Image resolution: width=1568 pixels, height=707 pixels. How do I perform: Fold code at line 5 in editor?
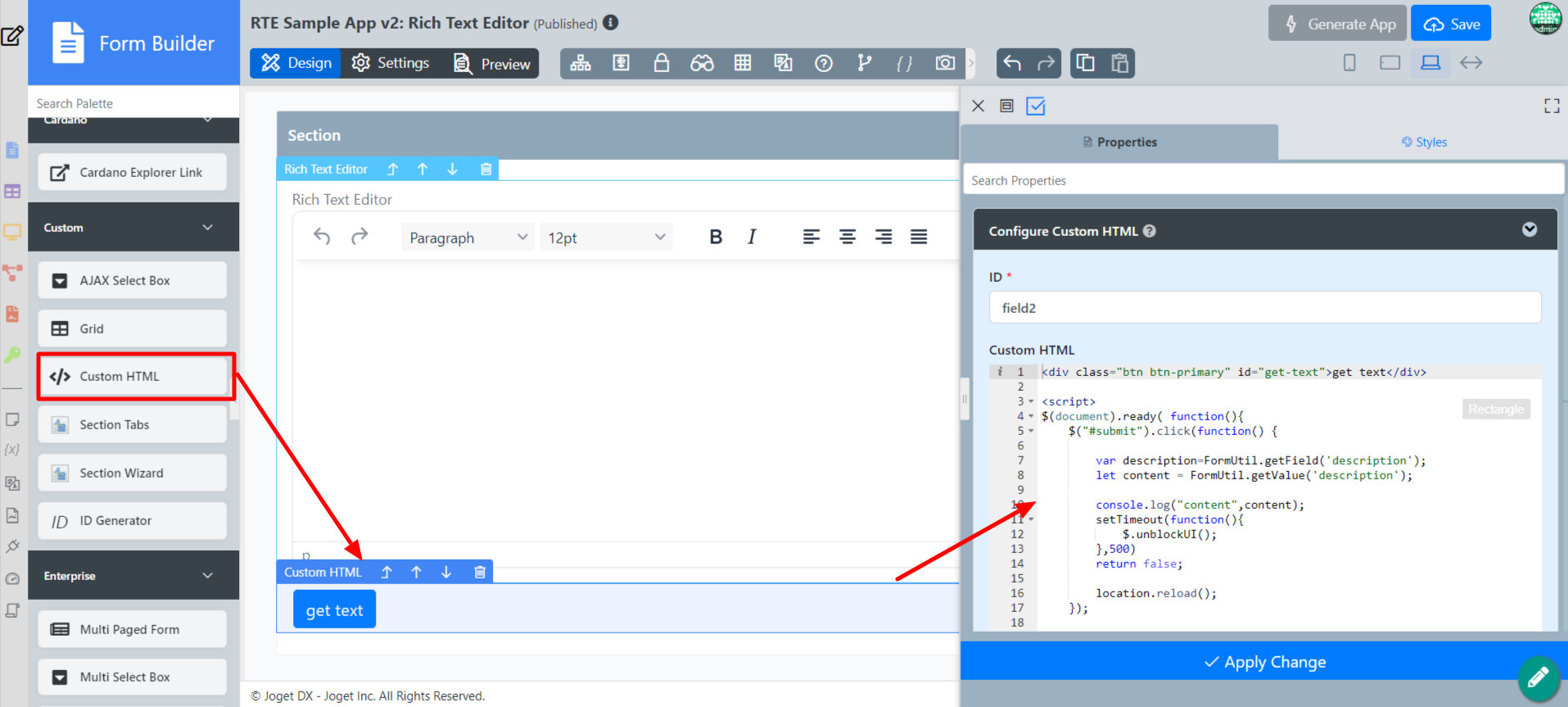pyautogui.click(x=1031, y=431)
